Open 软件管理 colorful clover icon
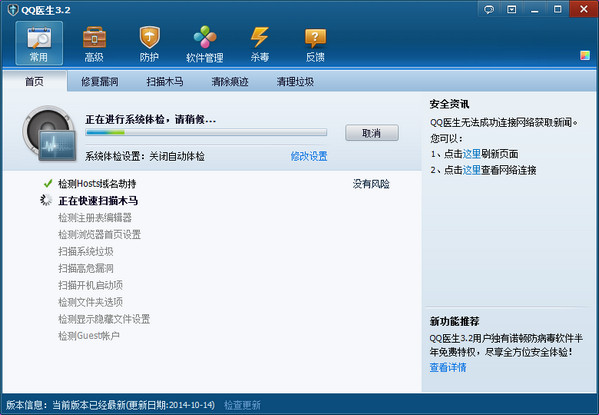599x415 pixels. click(x=205, y=43)
